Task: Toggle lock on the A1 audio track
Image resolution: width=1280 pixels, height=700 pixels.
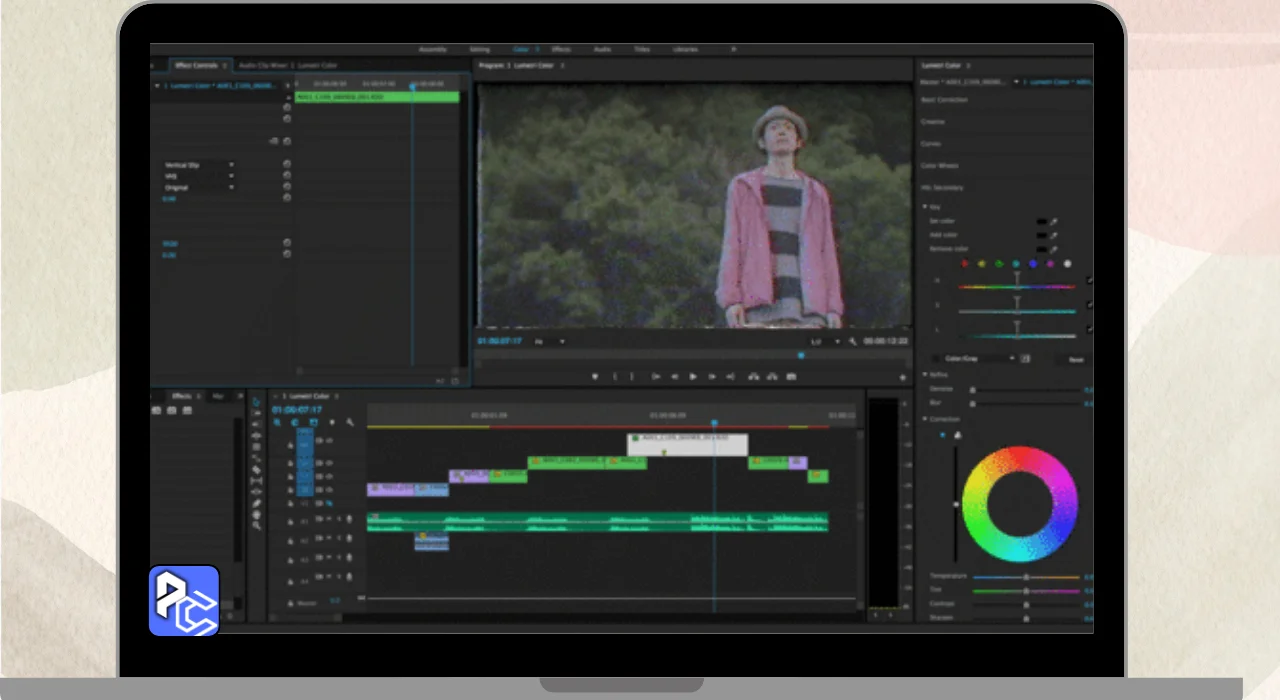Action: coord(292,521)
